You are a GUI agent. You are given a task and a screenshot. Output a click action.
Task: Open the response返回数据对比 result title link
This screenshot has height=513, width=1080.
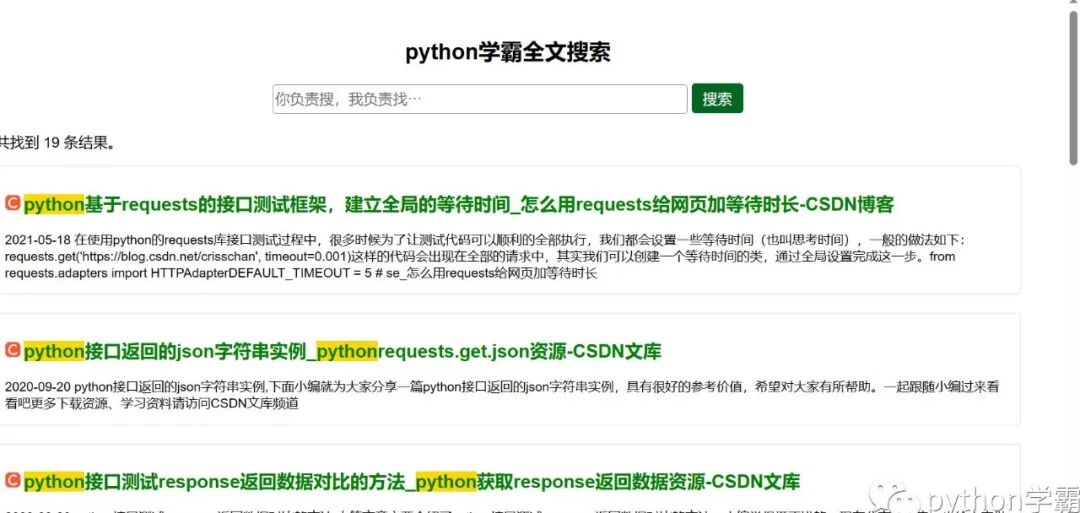point(412,481)
